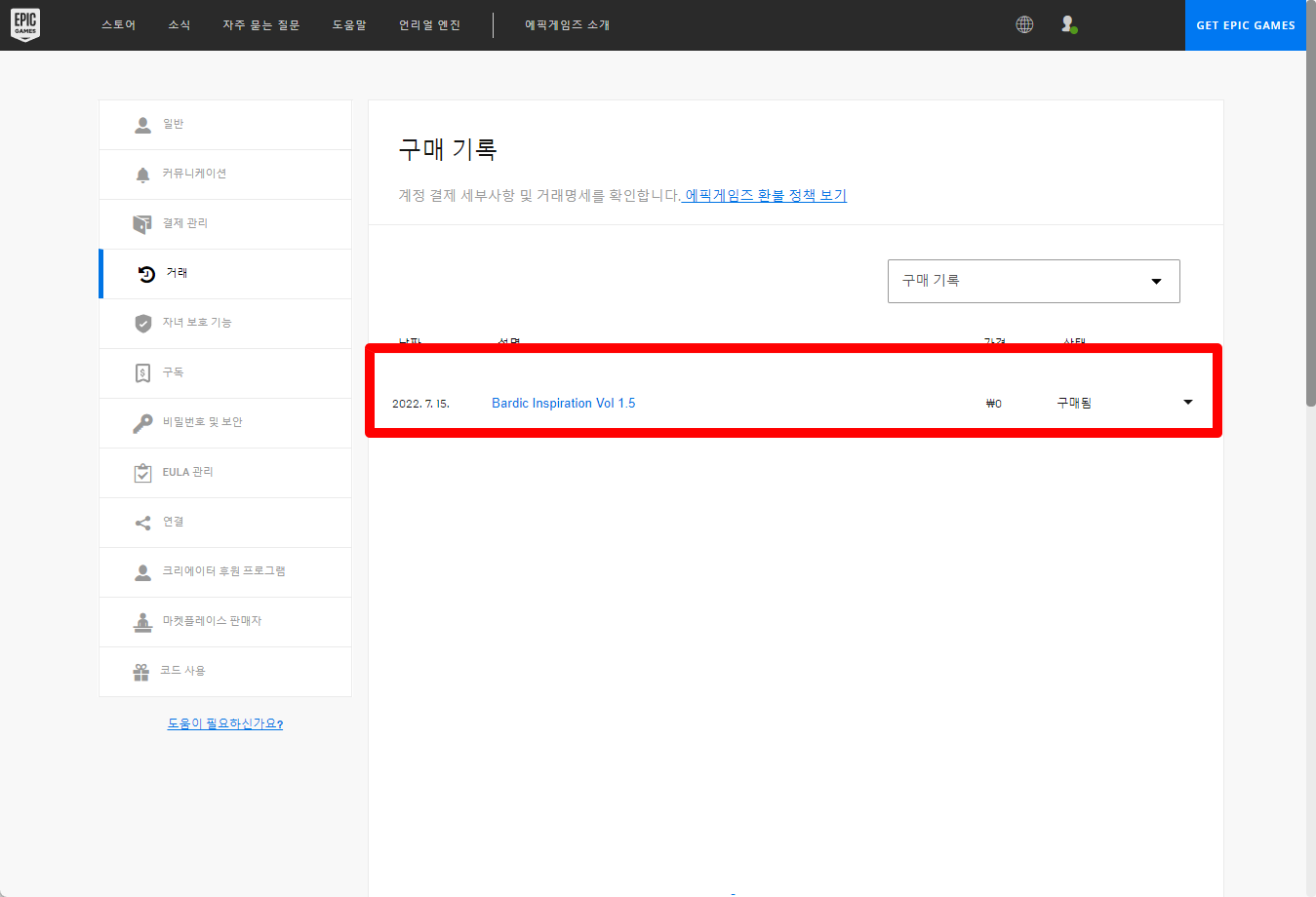
Task: Select the 자녀 보호 기능 sidebar label
Action: point(197,323)
